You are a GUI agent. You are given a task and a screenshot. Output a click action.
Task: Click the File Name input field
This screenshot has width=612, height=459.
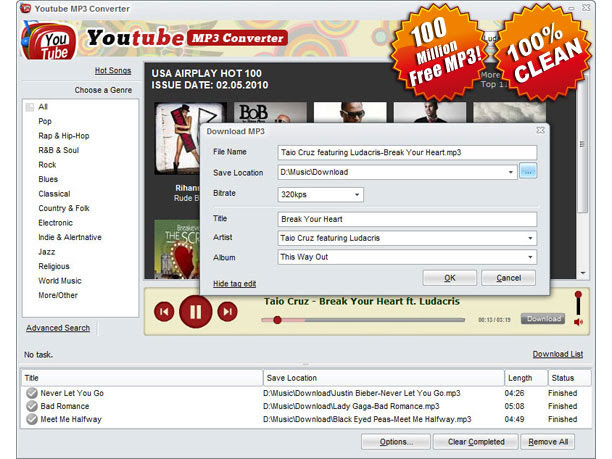pos(407,153)
